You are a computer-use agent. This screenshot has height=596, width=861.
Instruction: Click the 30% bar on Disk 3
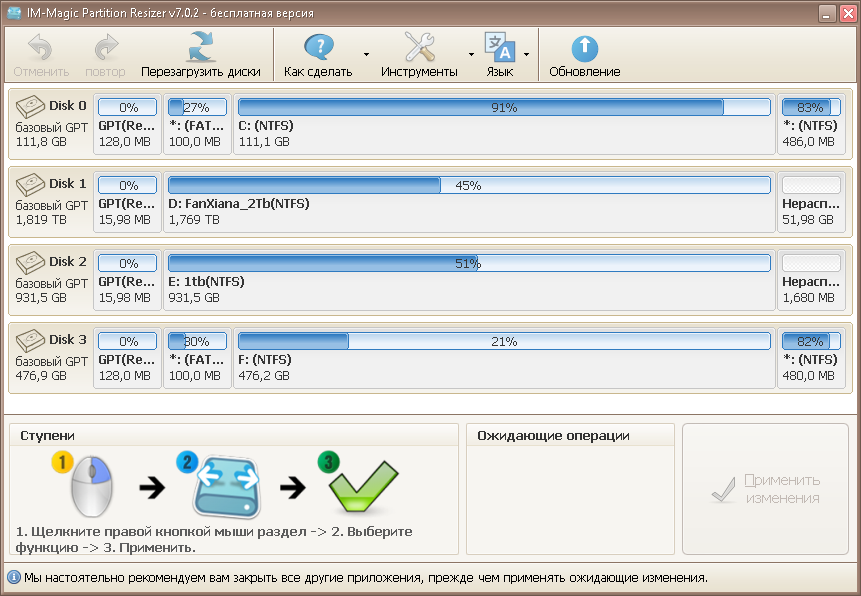pos(198,341)
